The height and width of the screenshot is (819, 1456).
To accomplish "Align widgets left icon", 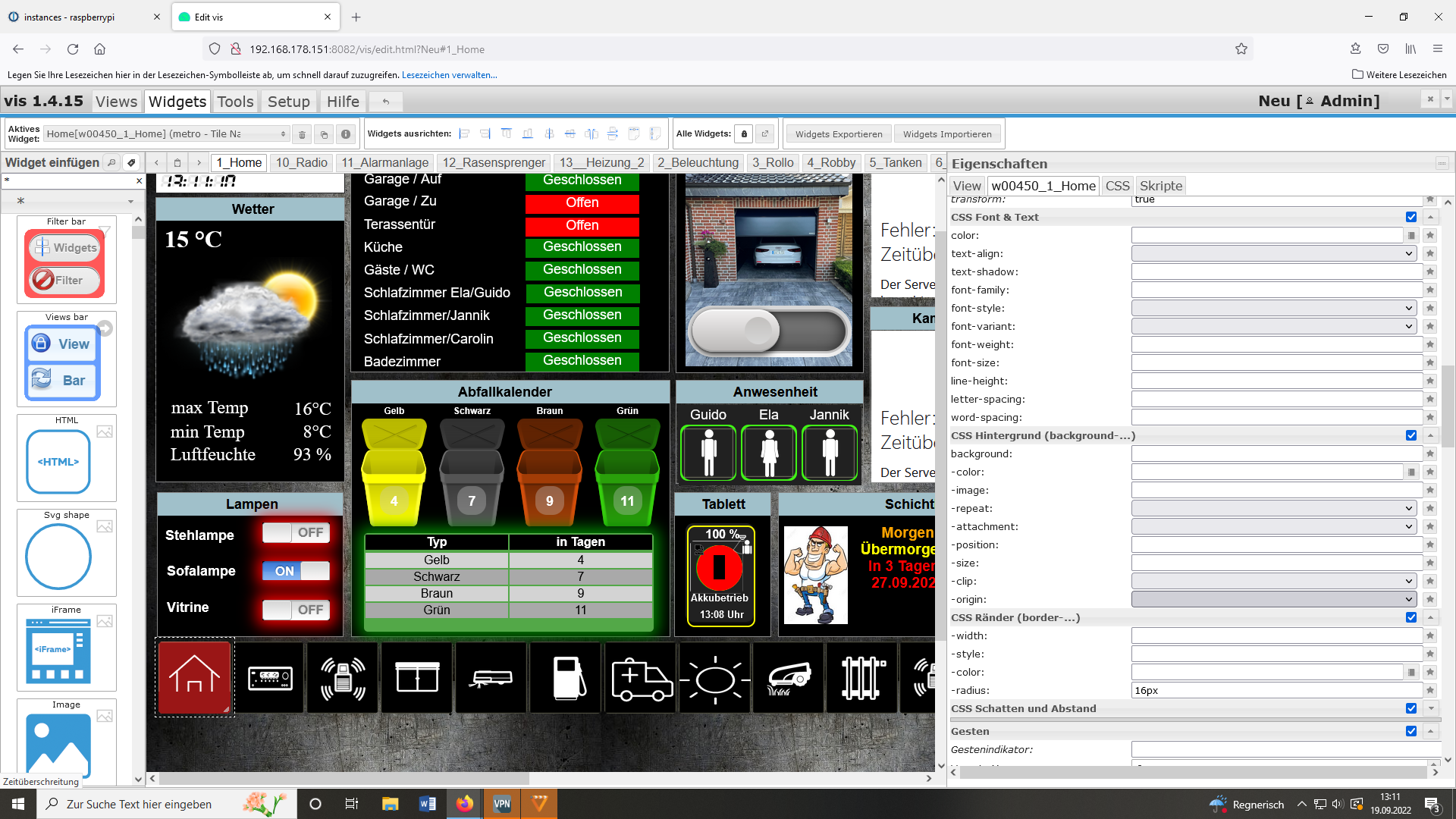I will pos(464,134).
